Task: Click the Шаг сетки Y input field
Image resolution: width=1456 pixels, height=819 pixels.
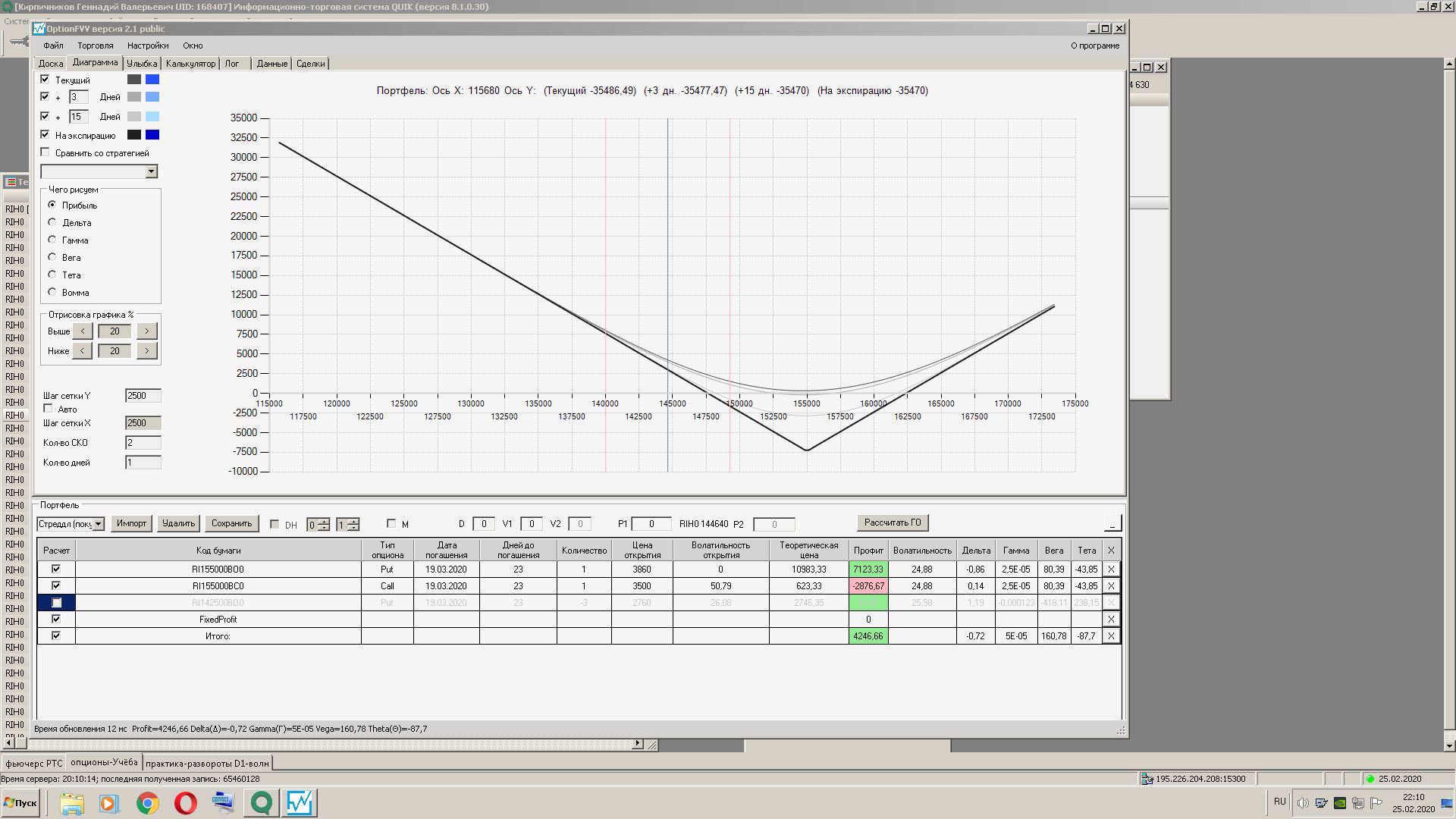Action: (x=143, y=396)
